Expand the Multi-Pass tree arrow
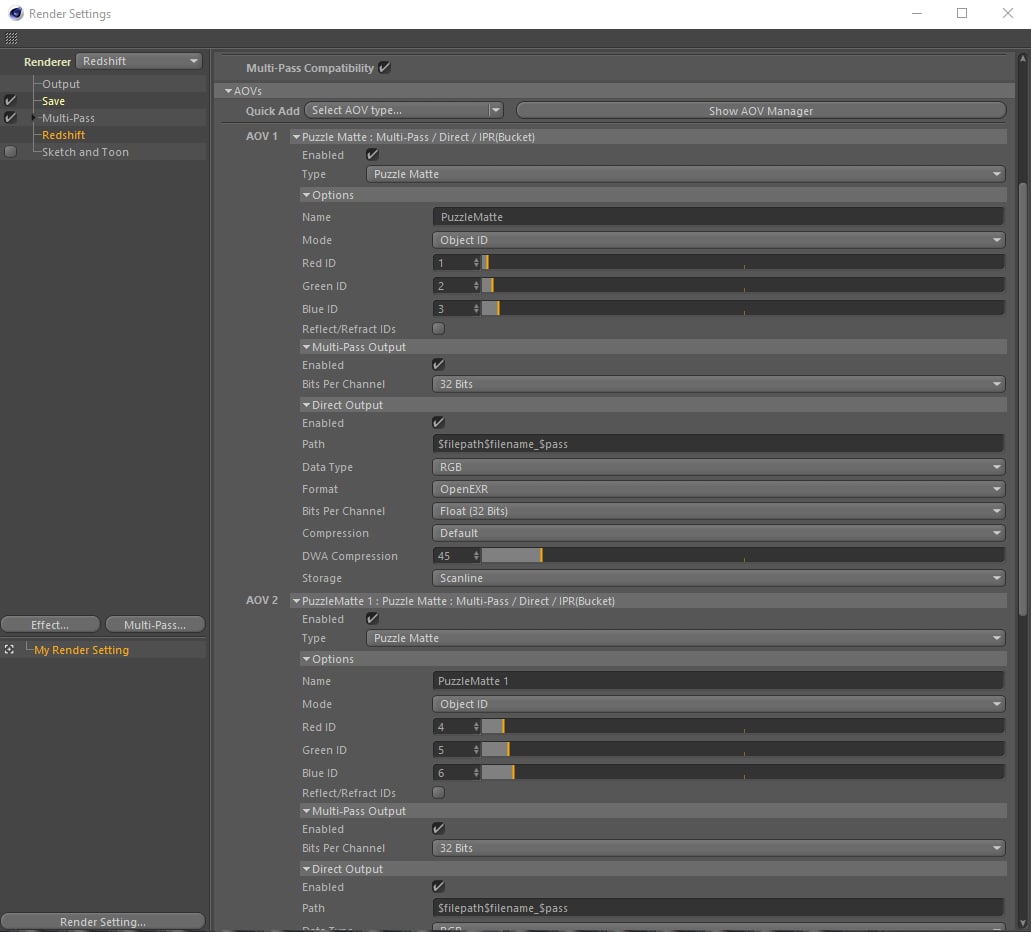 (34, 118)
